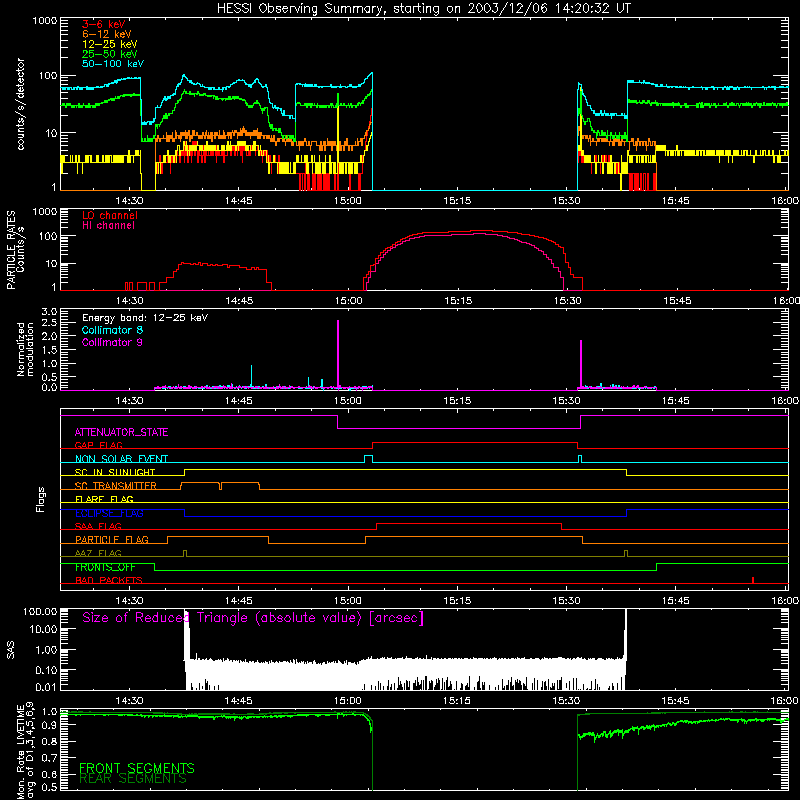
Task: Click the PARTICLE RATES axis label
Action: point(11,249)
